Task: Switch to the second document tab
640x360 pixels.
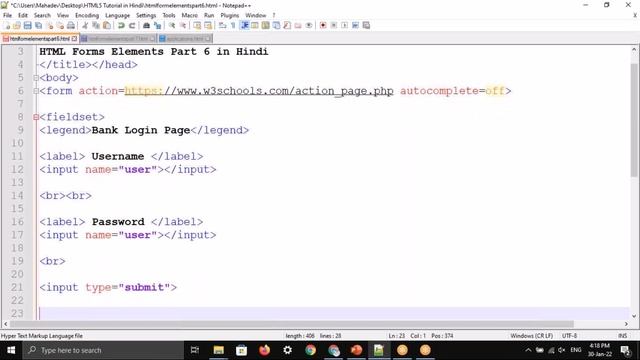Action: (118, 39)
